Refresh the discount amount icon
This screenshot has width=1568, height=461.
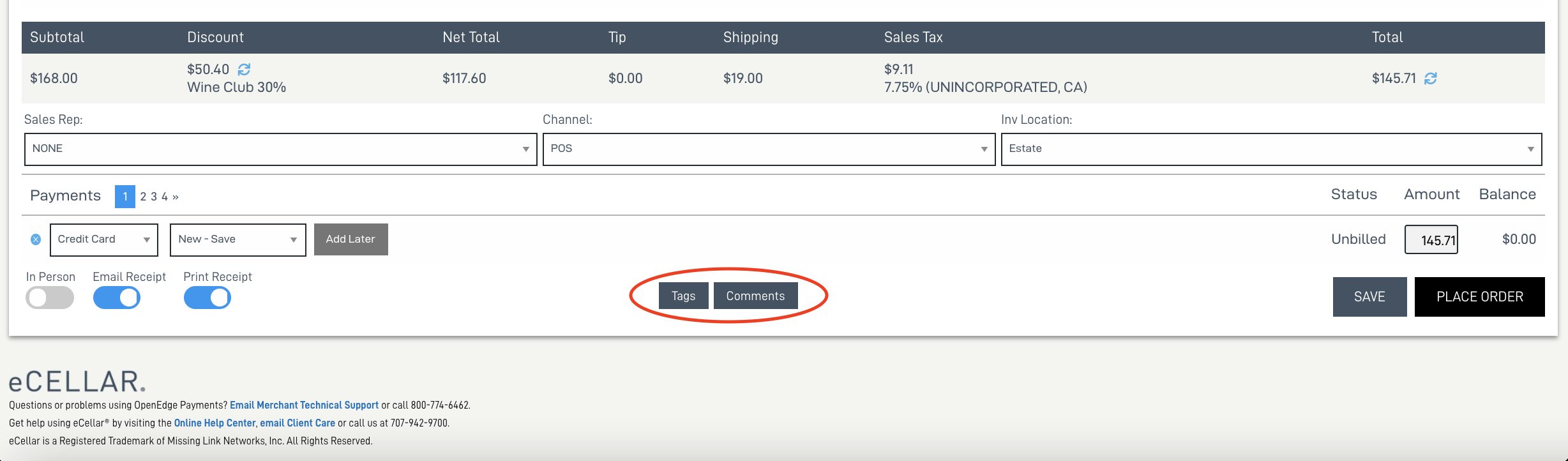pyautogui.click(x=244, y=69)
